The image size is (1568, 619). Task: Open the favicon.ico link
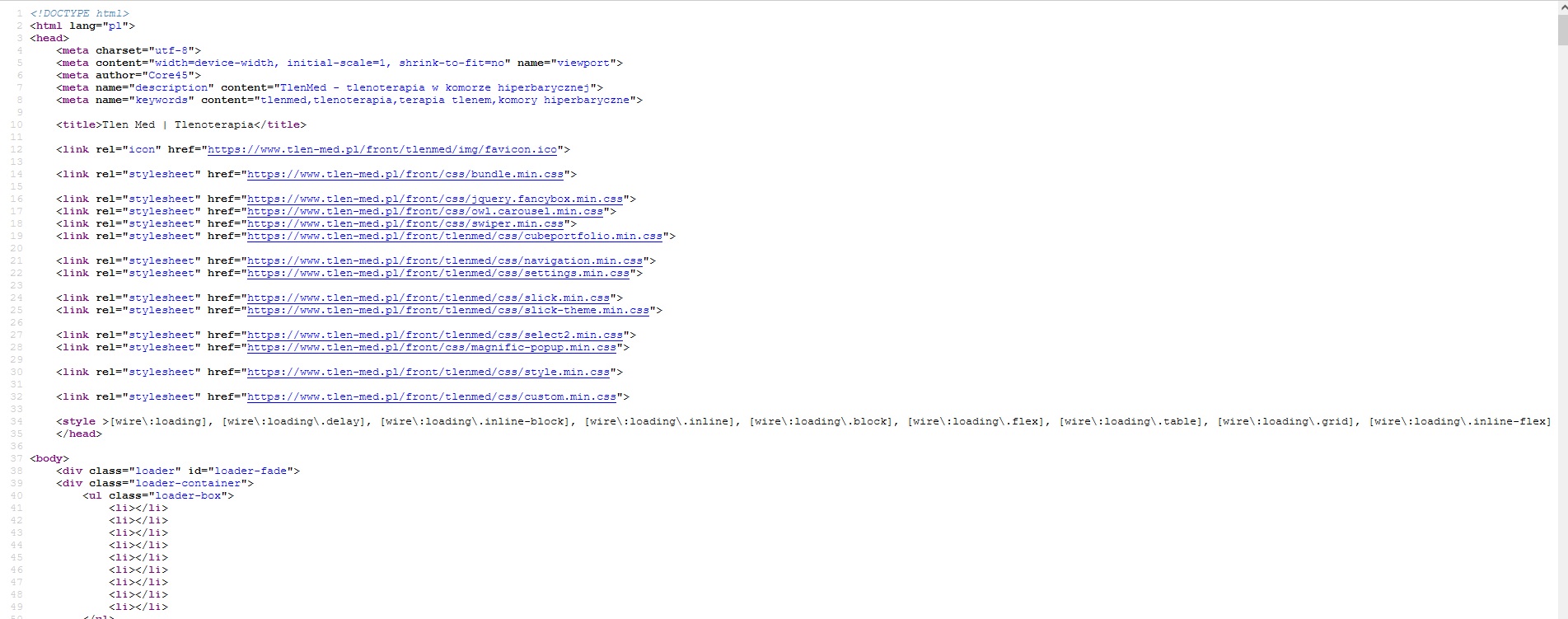coord(382,150)
